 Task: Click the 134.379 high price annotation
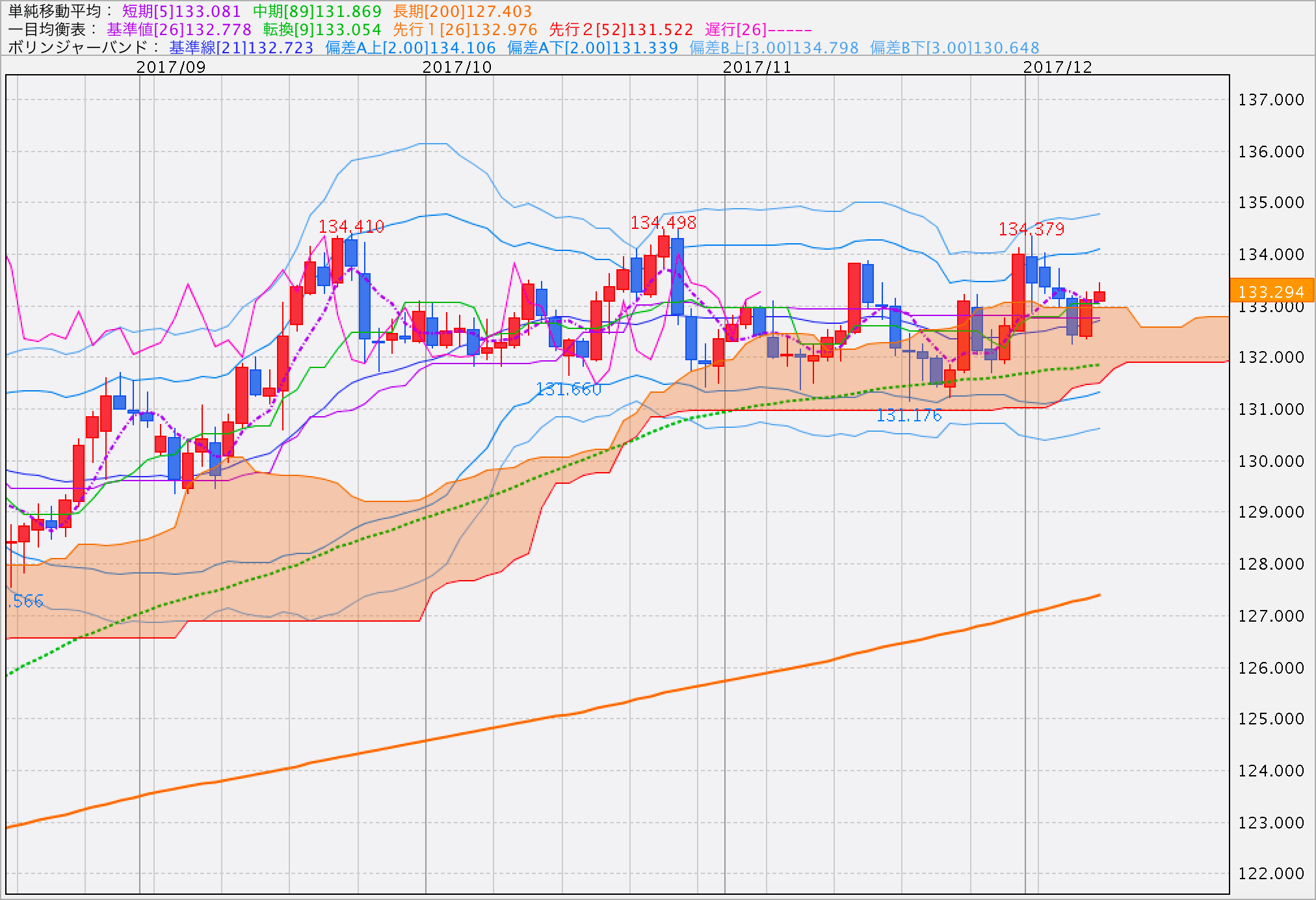pyautogui.click(x=1031, y=229)
